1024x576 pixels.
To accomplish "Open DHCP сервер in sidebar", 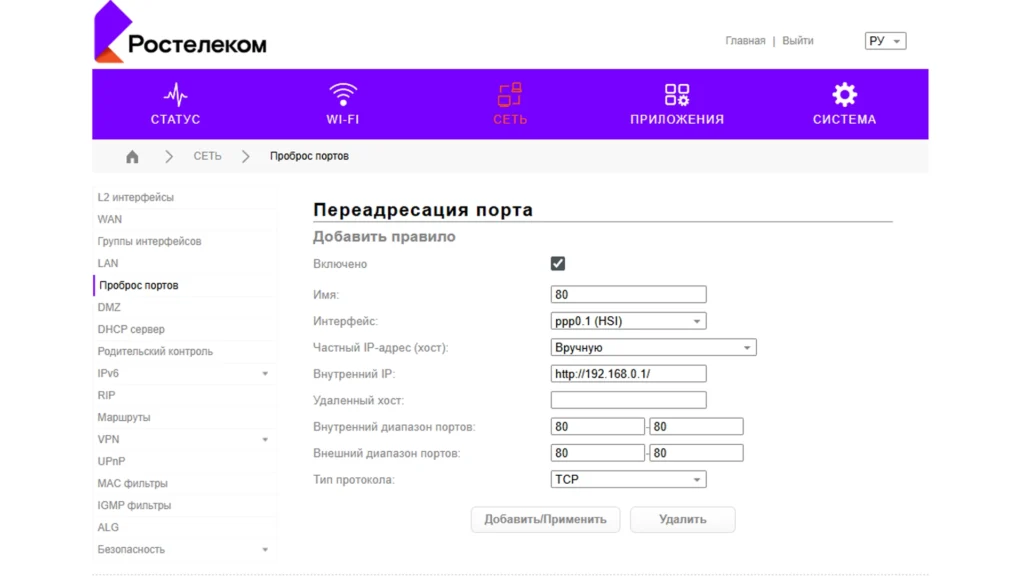I will pos(131,329).
